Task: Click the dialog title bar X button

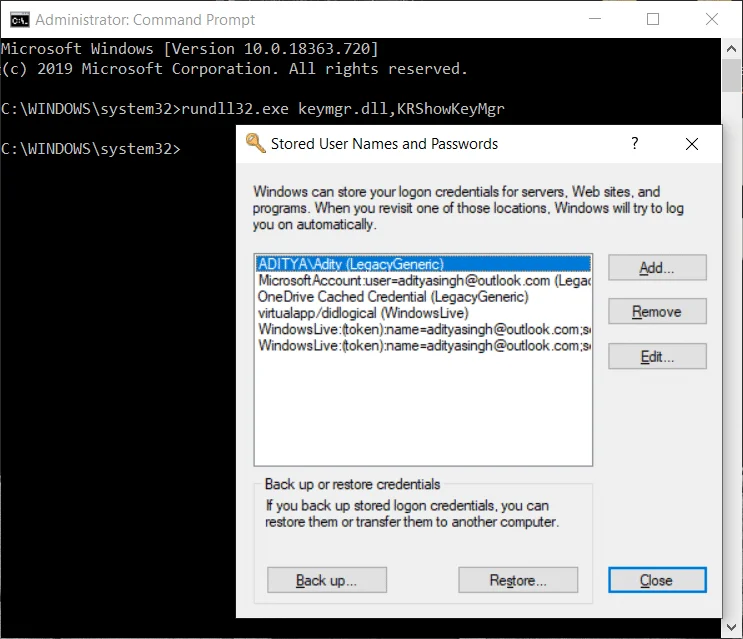Action: click(x=692, y=144)
